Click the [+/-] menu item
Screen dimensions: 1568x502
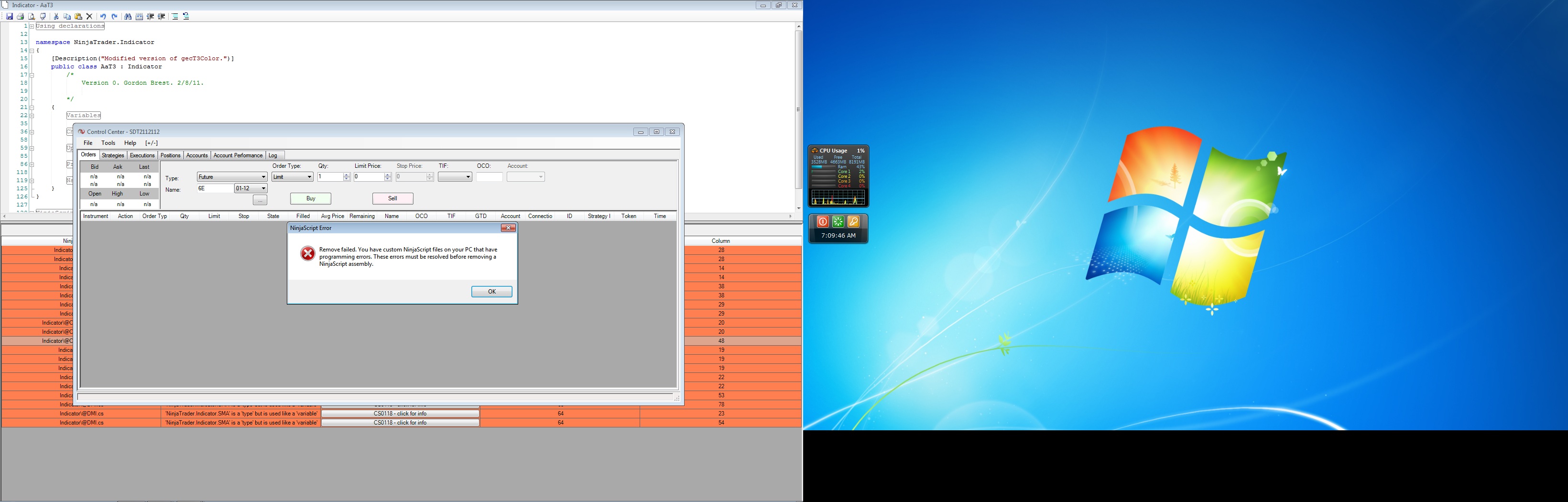[152, 143]
